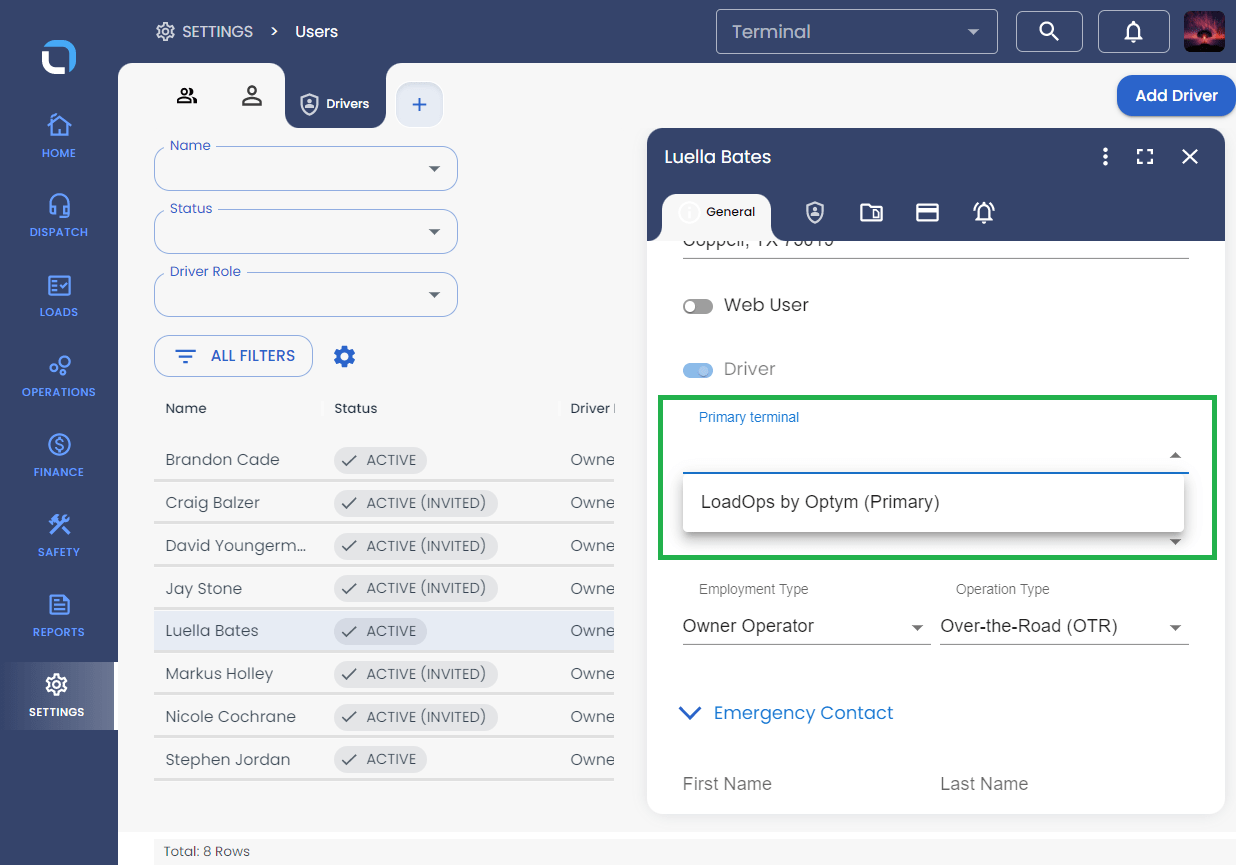Collapse the Primary terminal dropdown arrow
Viewport: 1236px width, 865px height.
click(1176, 455)
